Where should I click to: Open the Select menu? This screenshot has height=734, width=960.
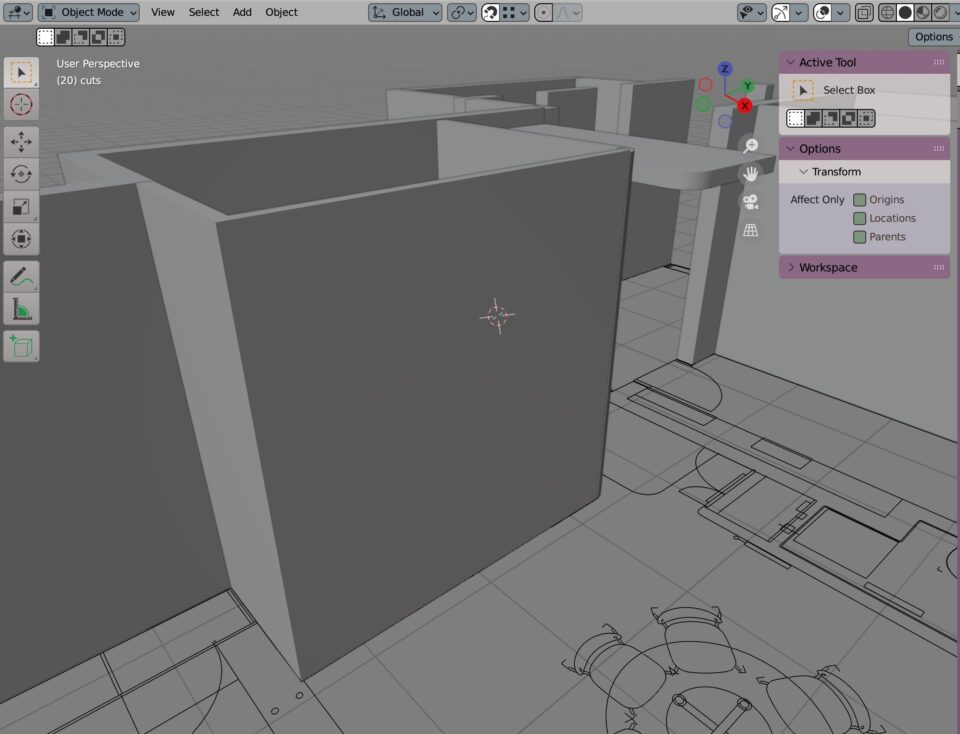[204, 12]
